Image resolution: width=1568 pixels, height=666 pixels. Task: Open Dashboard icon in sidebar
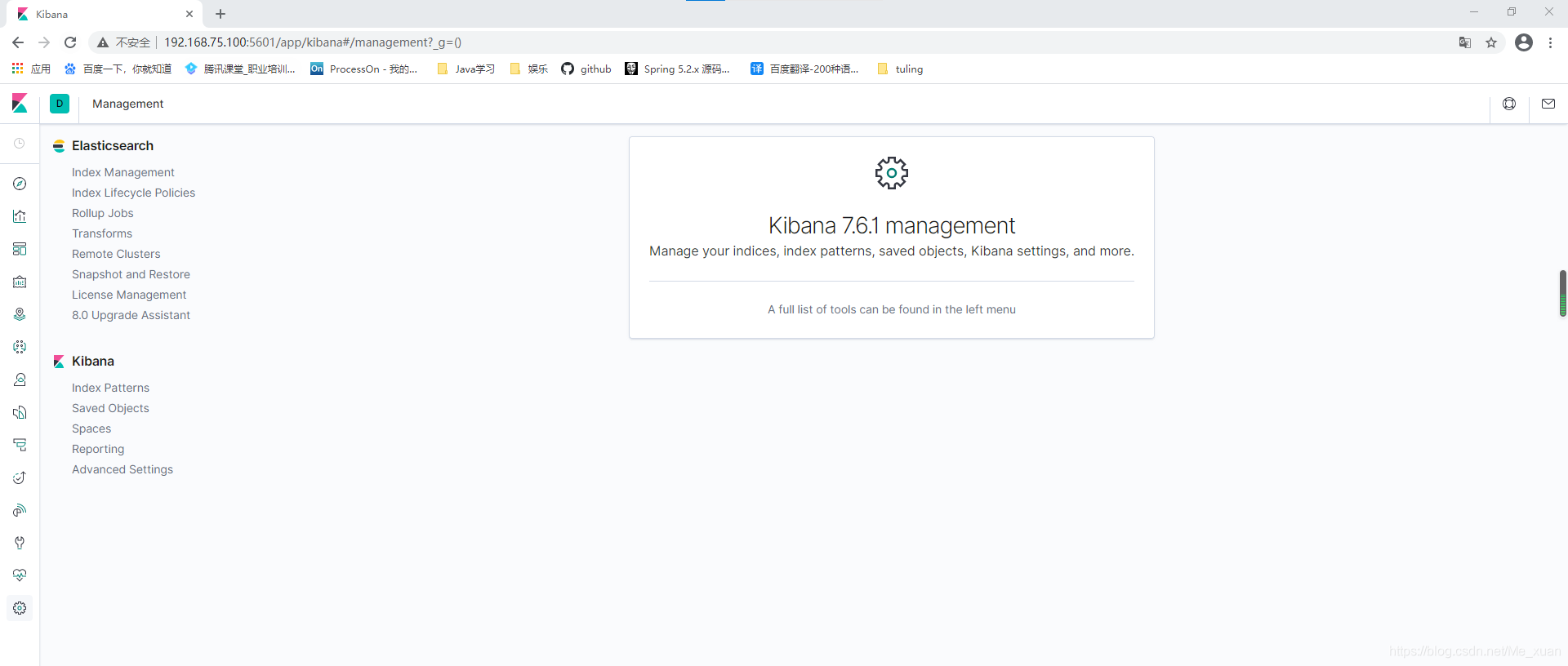point(20,249)
